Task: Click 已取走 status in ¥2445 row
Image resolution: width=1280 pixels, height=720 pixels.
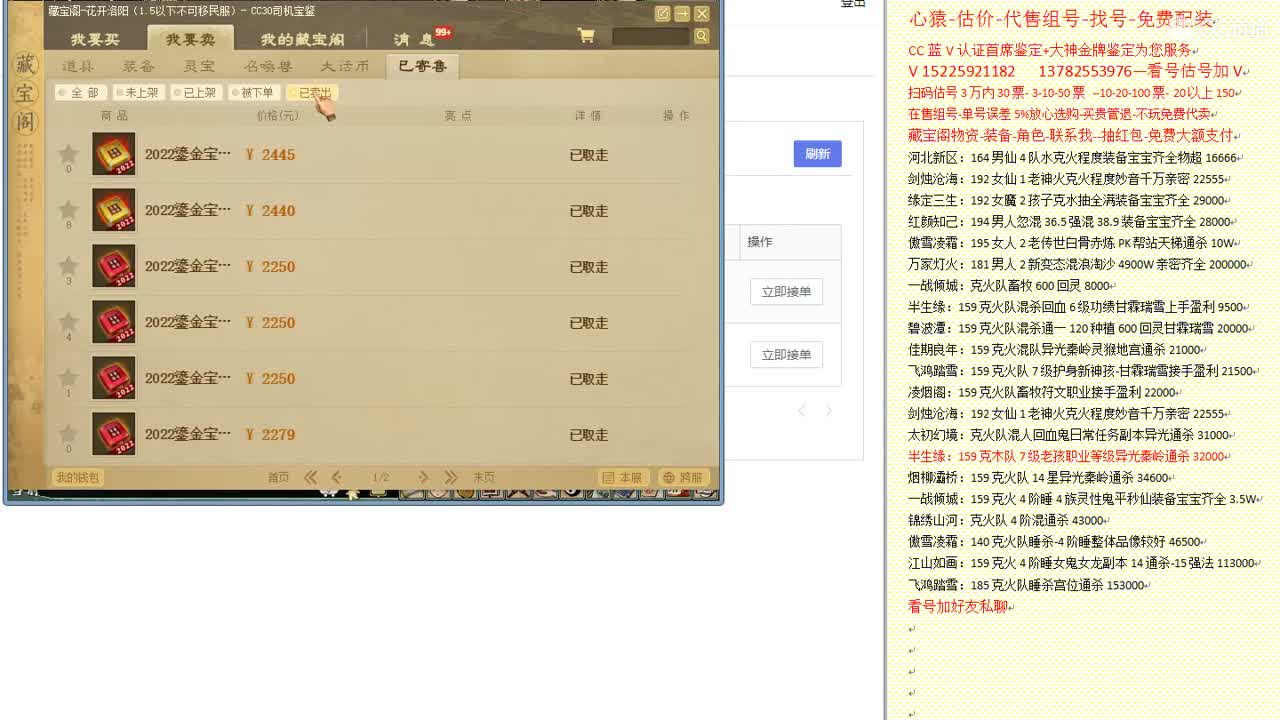Action: (x=589, y=155)
